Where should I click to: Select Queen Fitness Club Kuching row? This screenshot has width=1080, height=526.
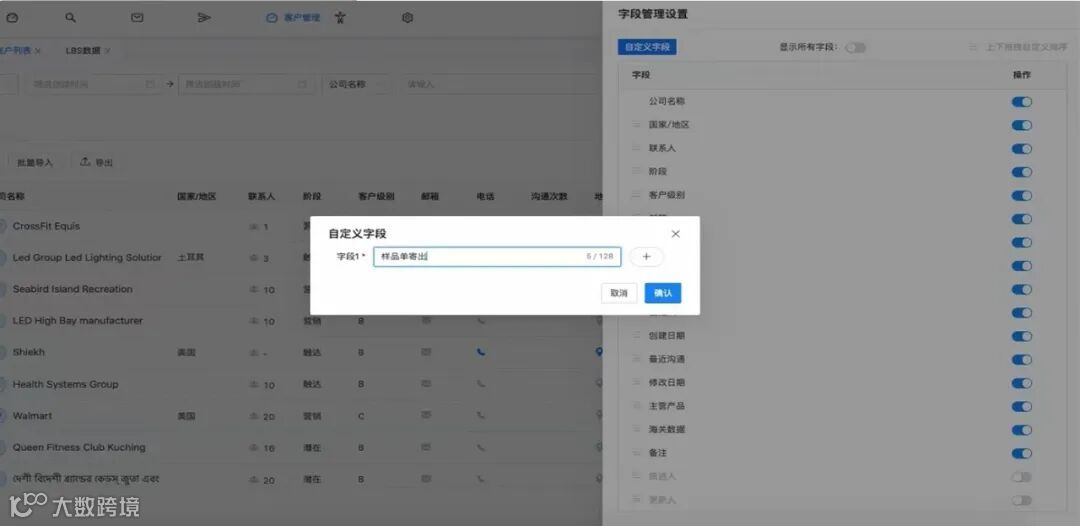pos(79,448)
